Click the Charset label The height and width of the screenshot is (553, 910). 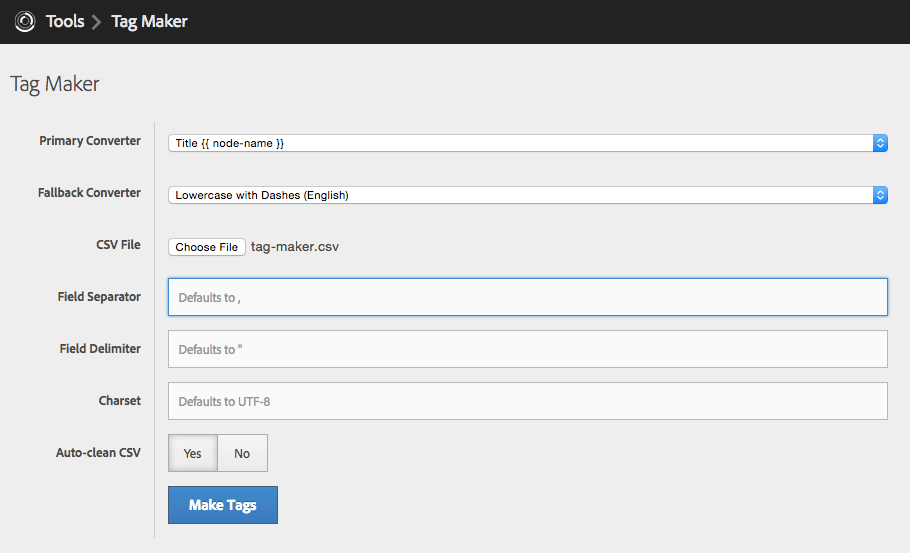coord(120,400)
